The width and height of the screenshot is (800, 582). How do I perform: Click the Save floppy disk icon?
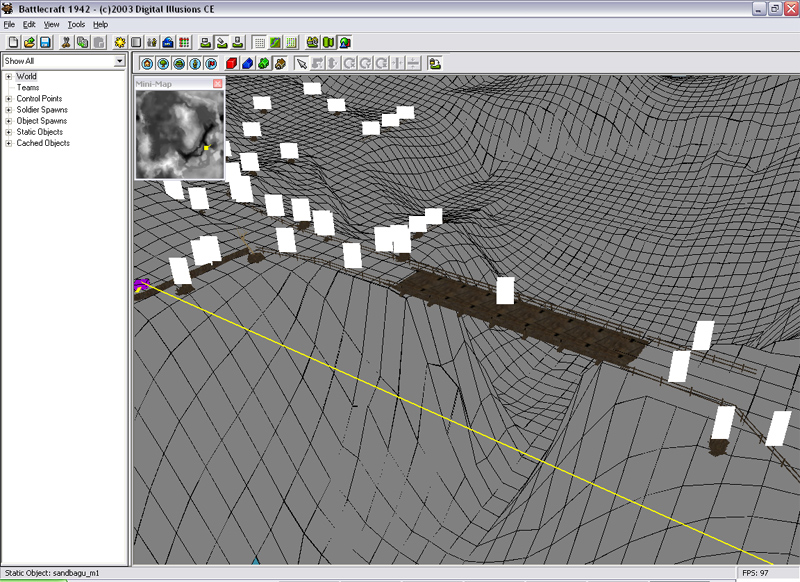(45, 43)
